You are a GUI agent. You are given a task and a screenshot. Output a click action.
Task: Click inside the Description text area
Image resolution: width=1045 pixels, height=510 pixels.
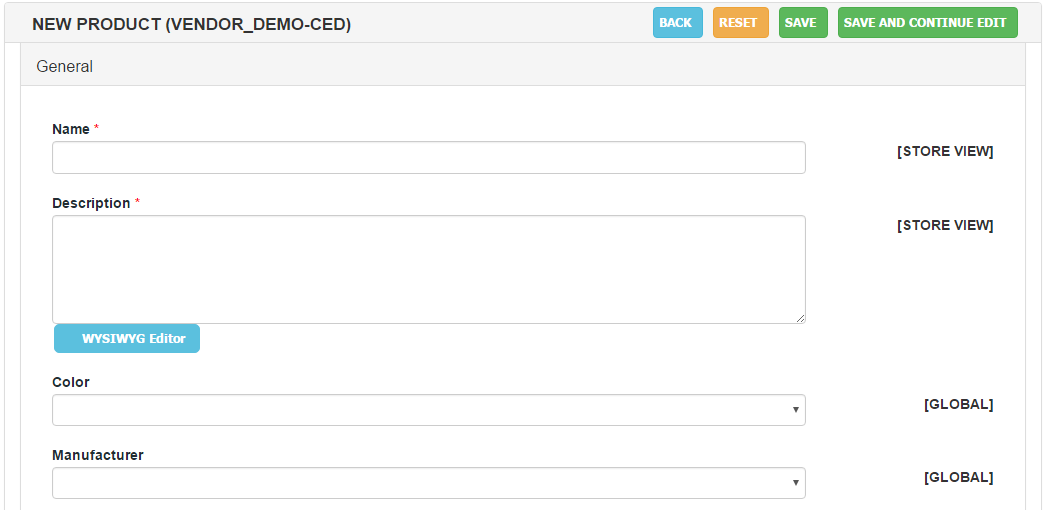pos(429,269)
